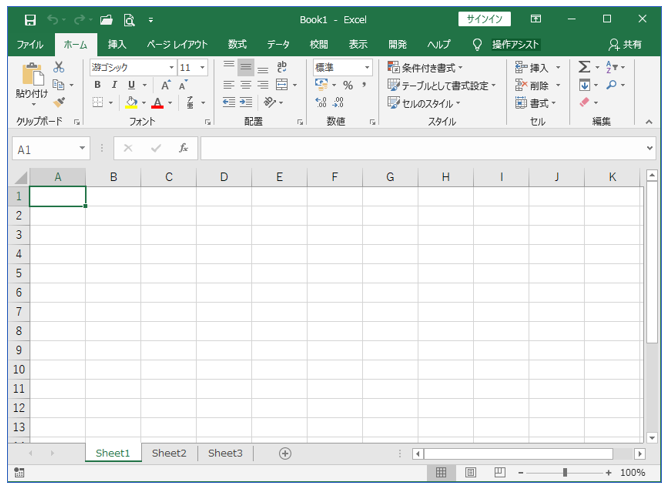Screen dimensions: 670x490
Task: Open fill color dropdown arrow
Action: (144, 103)
